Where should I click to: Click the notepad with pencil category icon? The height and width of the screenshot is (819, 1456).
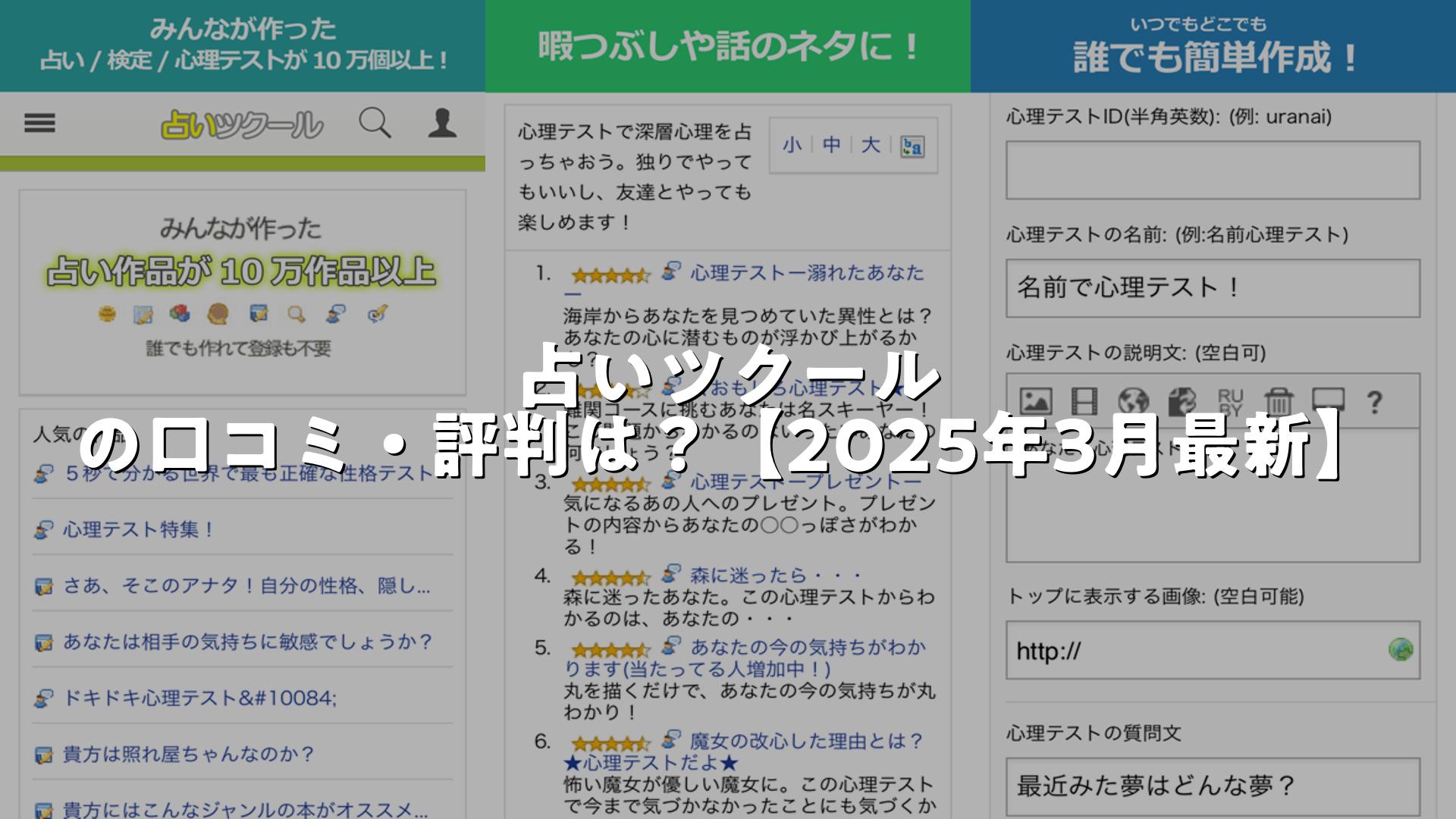point(143,314)
